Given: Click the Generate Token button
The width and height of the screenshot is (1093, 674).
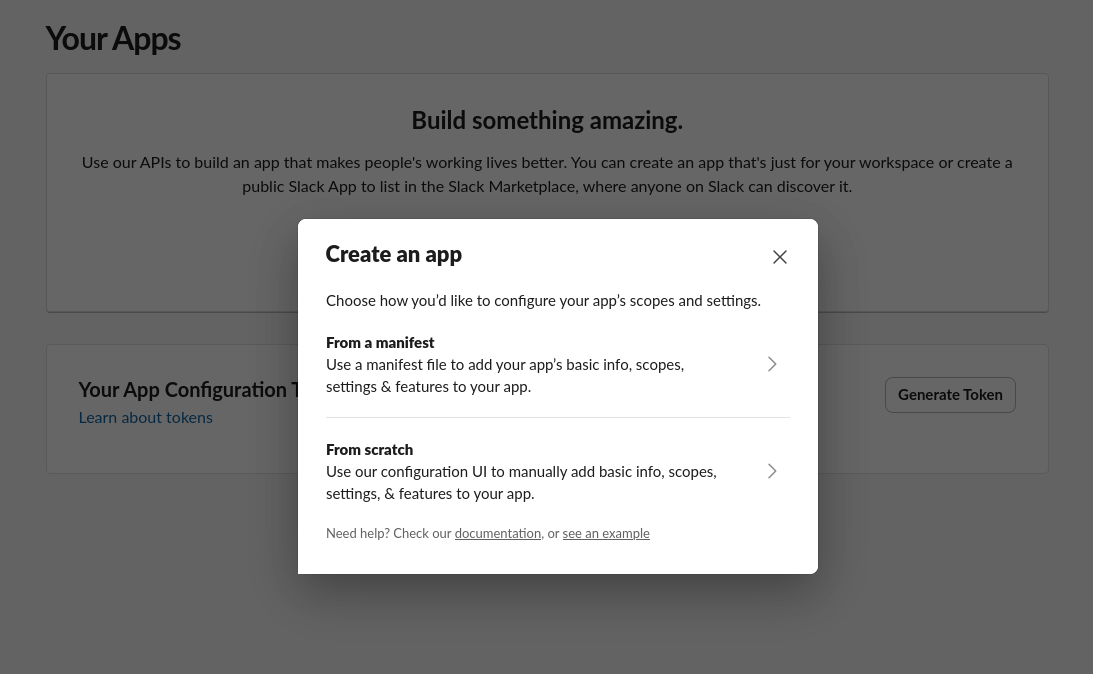Looking at the screenshot, I should 950,395.
